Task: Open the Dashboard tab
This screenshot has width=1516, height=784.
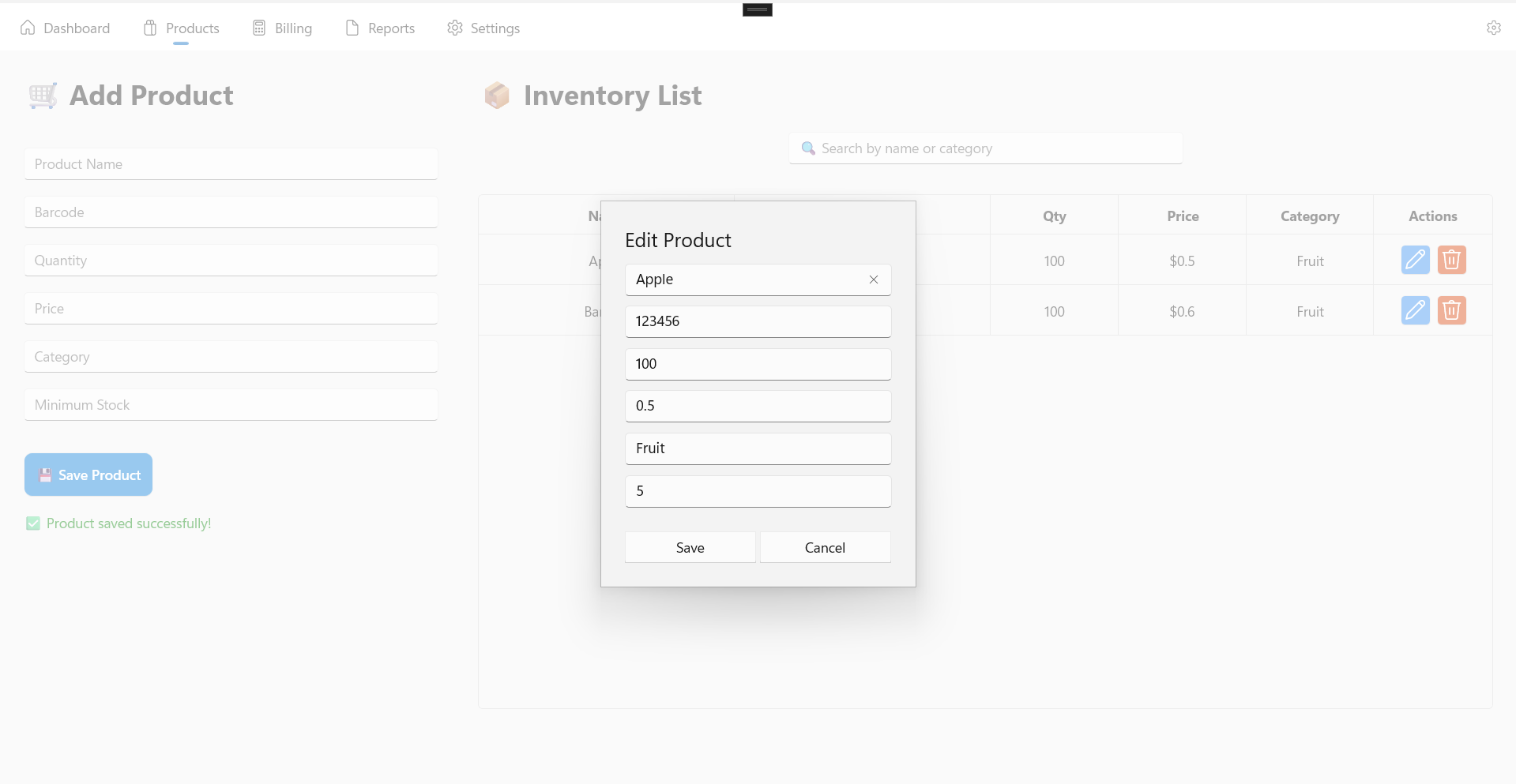Action: pos(65,28)
